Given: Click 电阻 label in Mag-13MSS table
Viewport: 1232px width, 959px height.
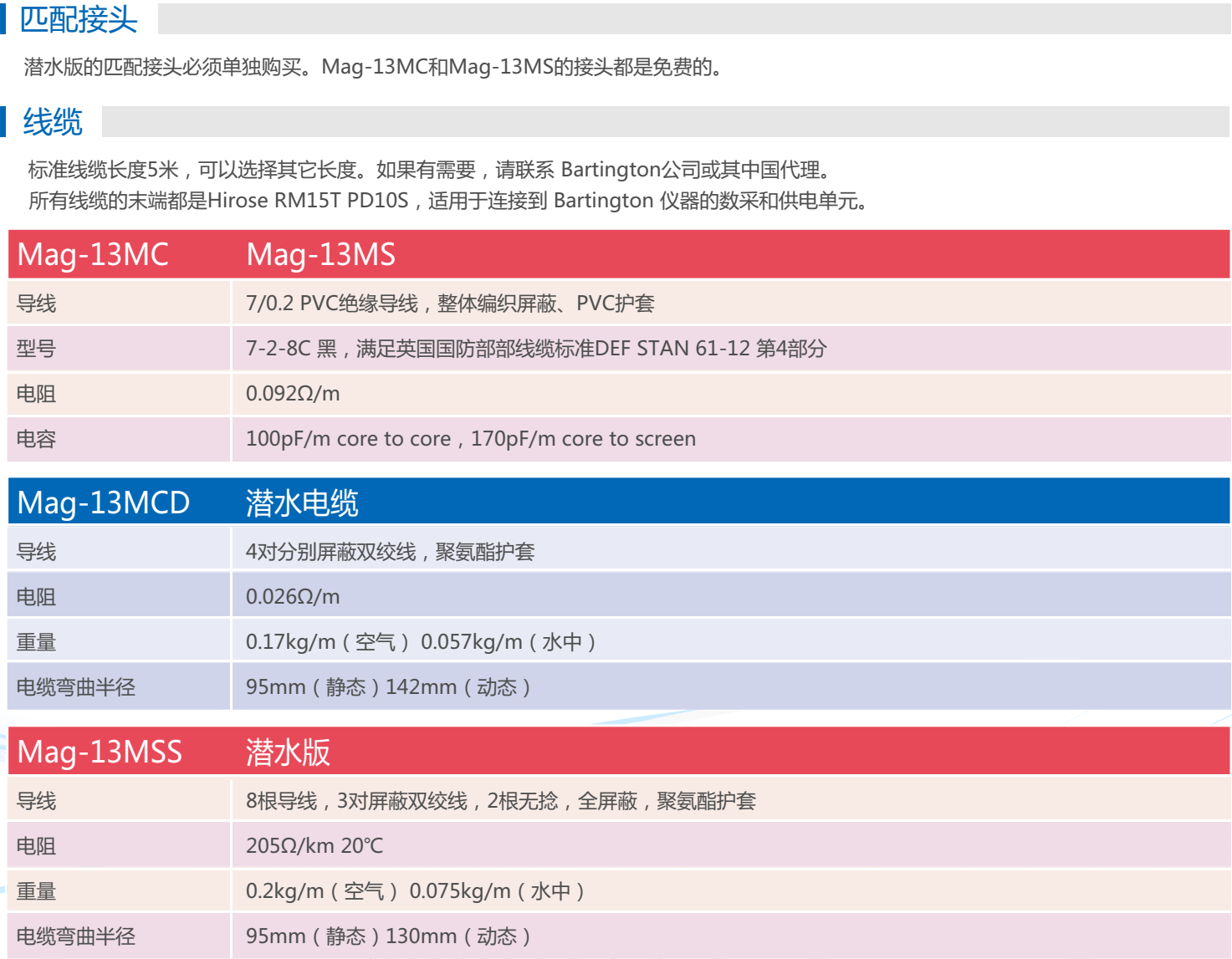Looking at the screenshot, I should [36, 846].
